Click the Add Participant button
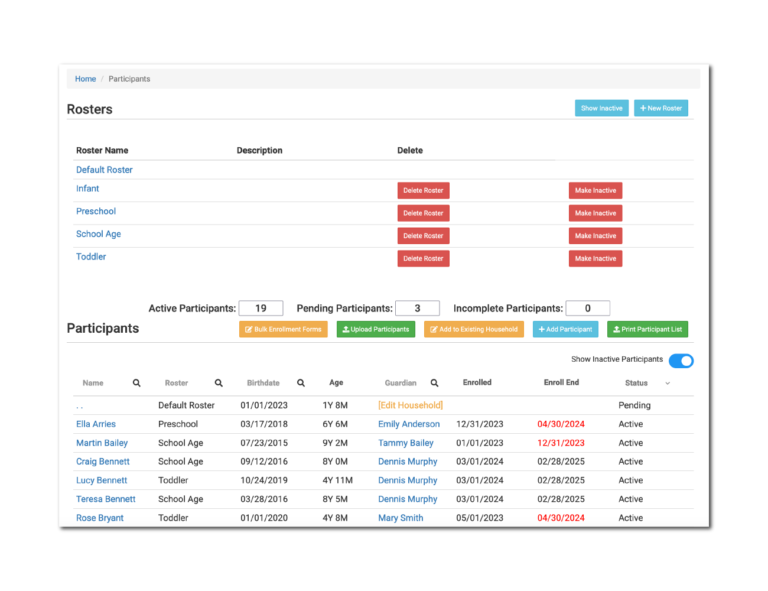The image size is (768, 591). coord(565,329)
